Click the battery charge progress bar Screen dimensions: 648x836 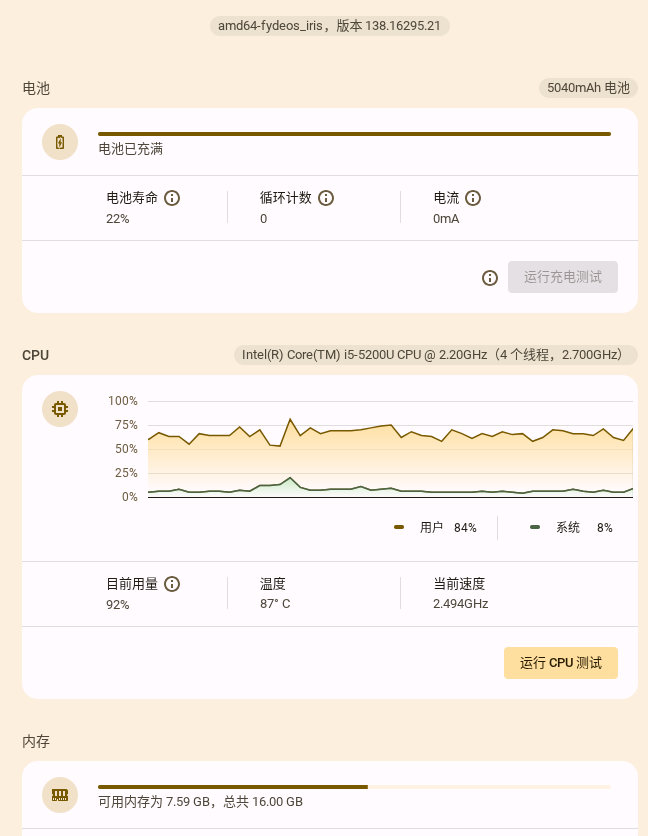tap(354, 134)
